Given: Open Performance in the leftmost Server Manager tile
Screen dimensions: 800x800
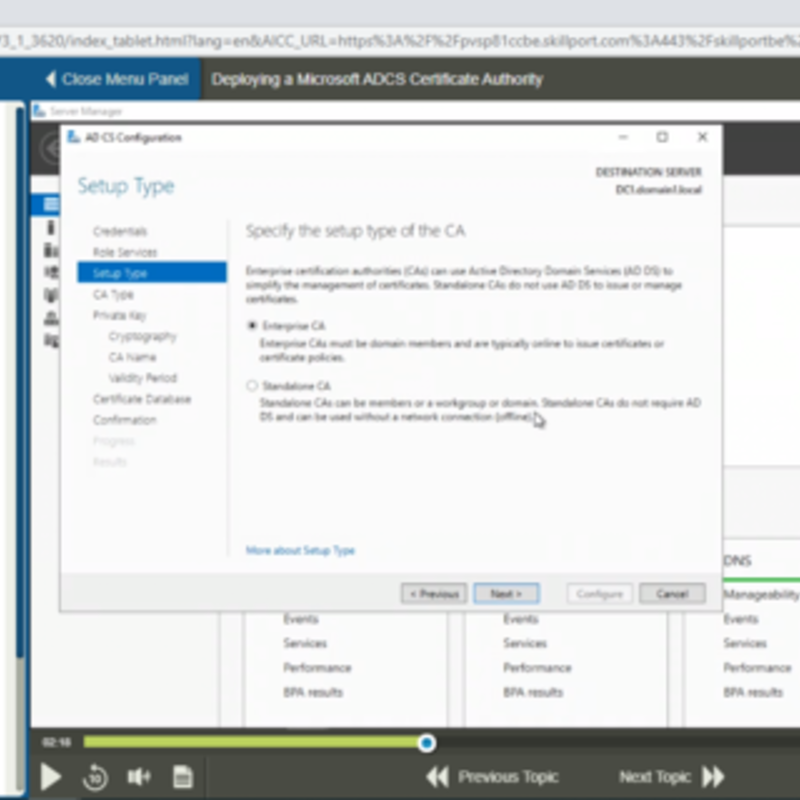Looking at the screenshot, I should [x=317, y=667].
